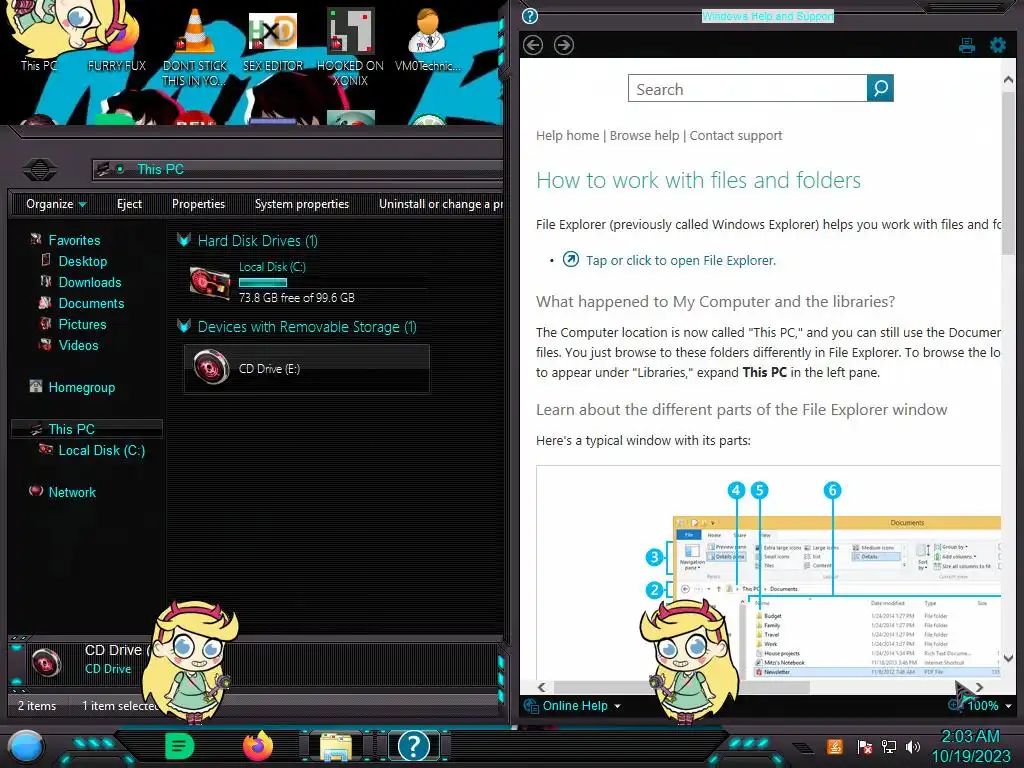Launch the HxD SEX EDITOR desktop icon
This screenshot has height=768, width=1024.
(273, 40)
